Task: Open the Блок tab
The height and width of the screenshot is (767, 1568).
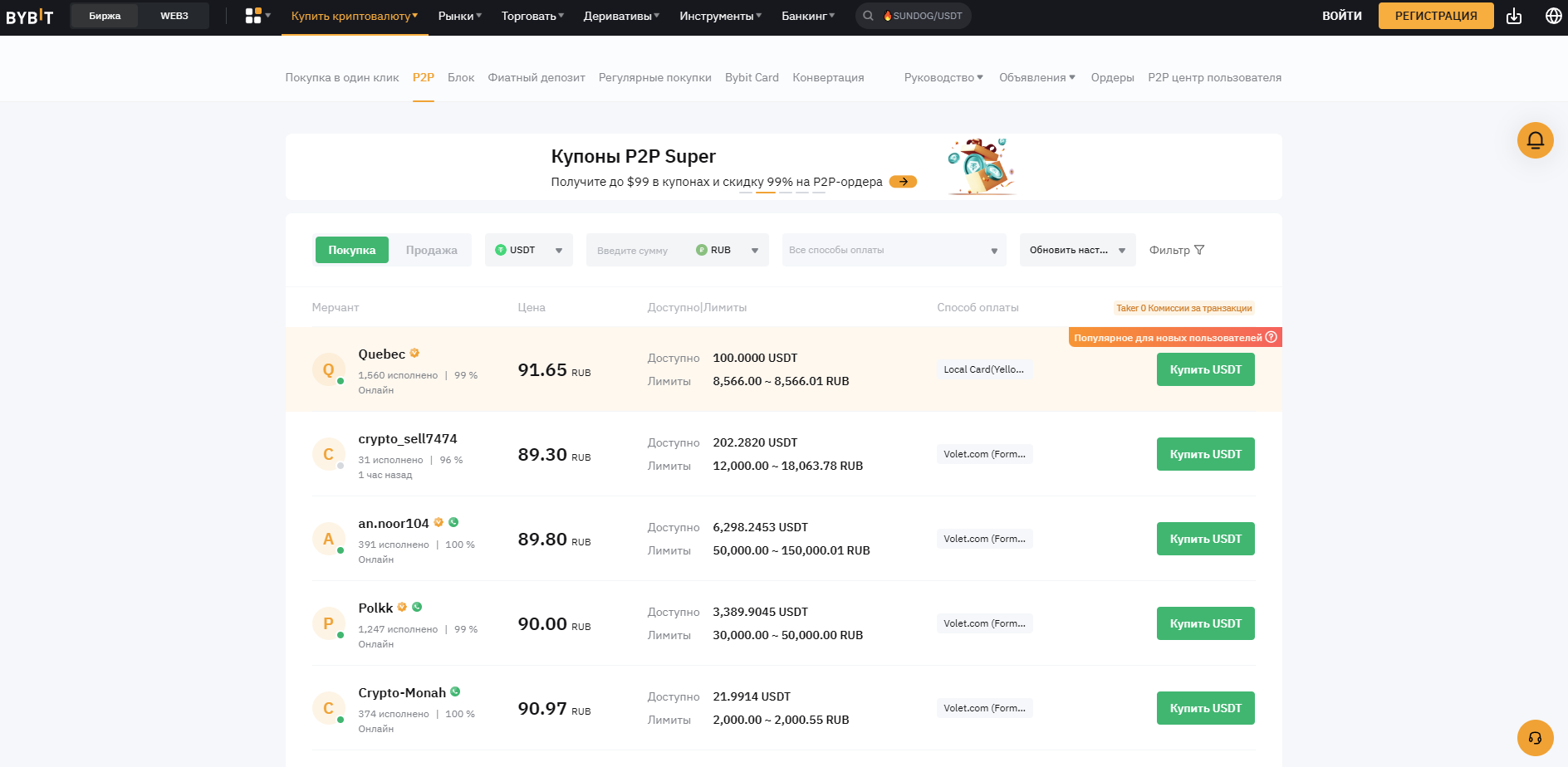Action: pos(461,77)
